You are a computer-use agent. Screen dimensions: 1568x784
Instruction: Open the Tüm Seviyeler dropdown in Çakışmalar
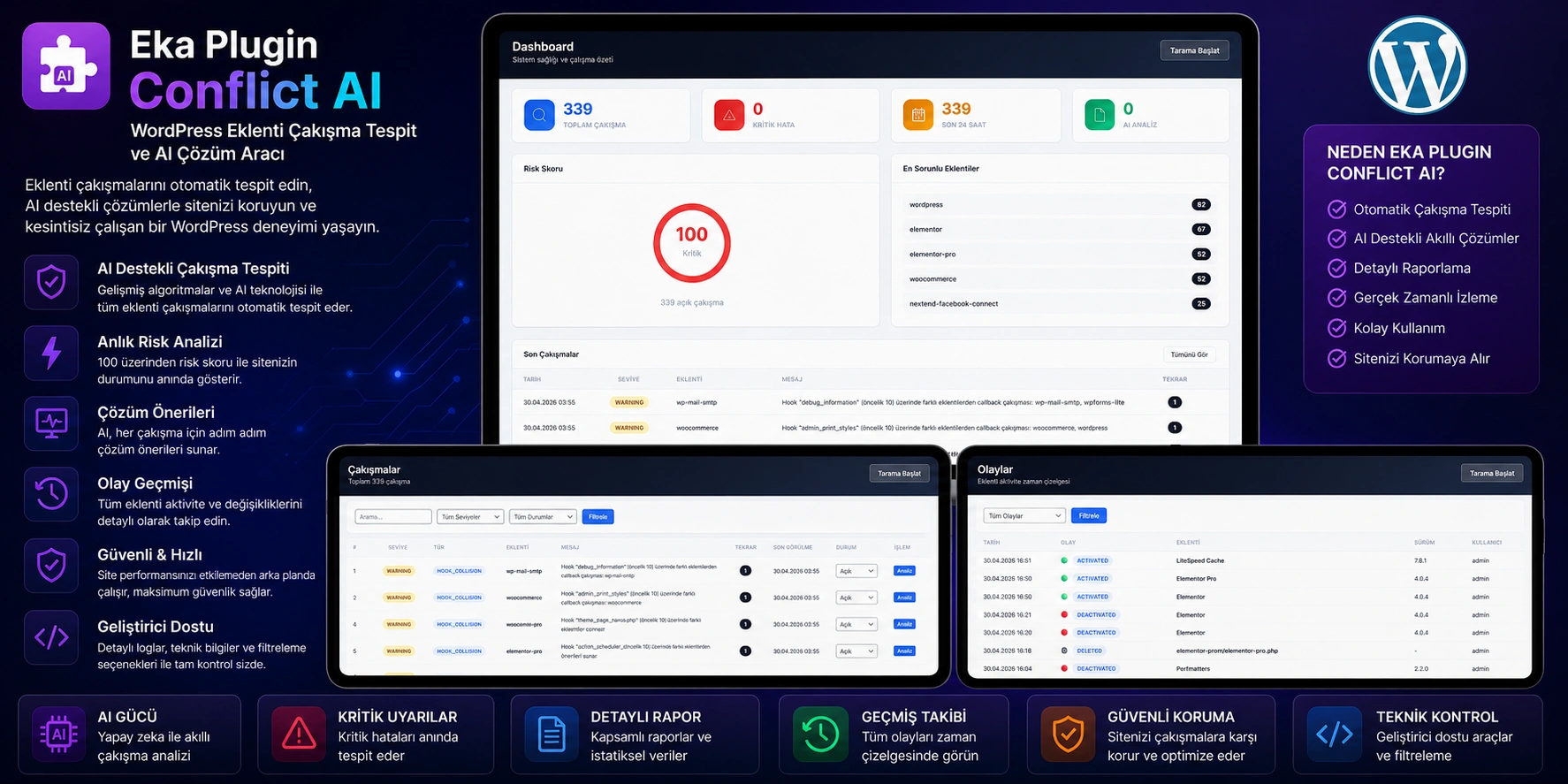(470, 517)
